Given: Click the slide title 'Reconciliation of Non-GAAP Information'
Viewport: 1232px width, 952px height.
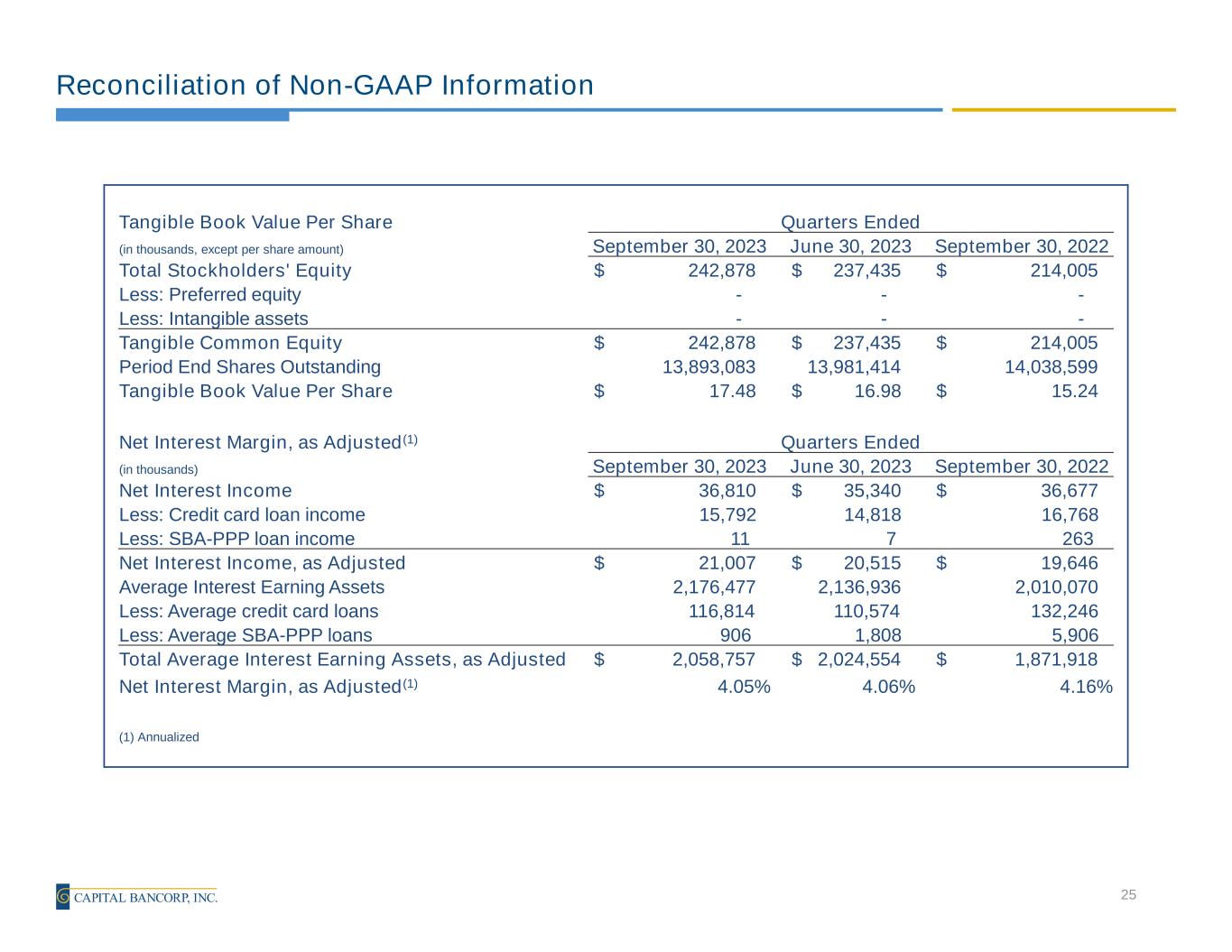Looking at the screenshot, I should [x=325, y=85].
